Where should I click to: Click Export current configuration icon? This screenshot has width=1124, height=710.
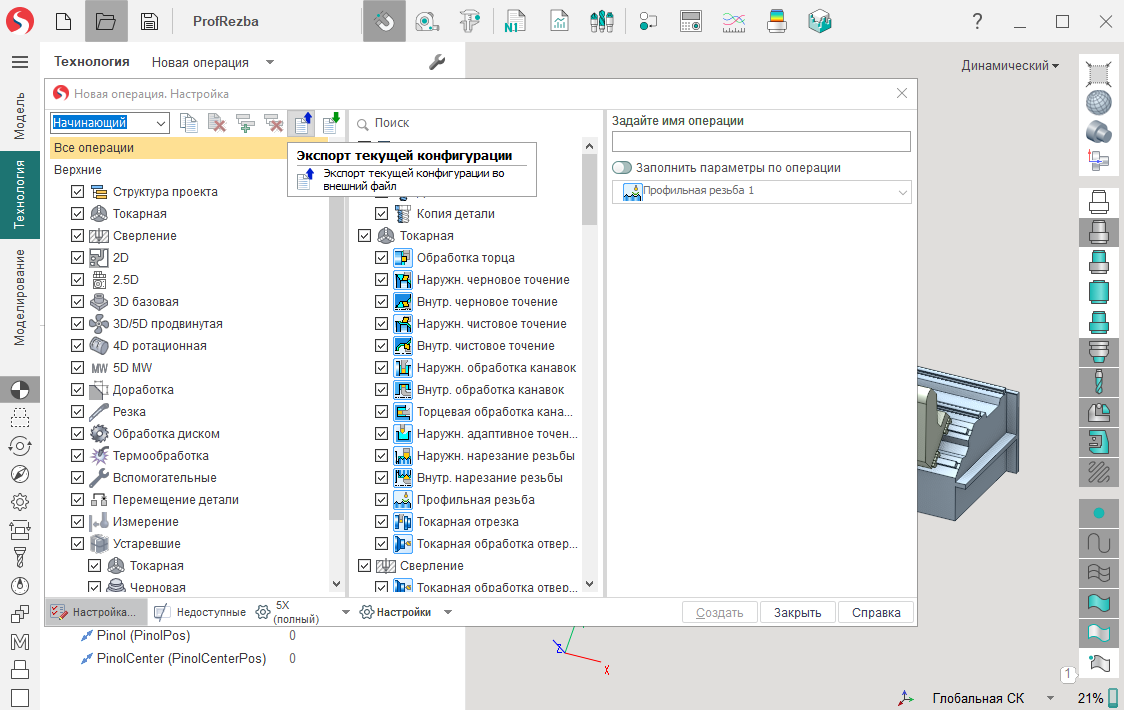point(301,123)
